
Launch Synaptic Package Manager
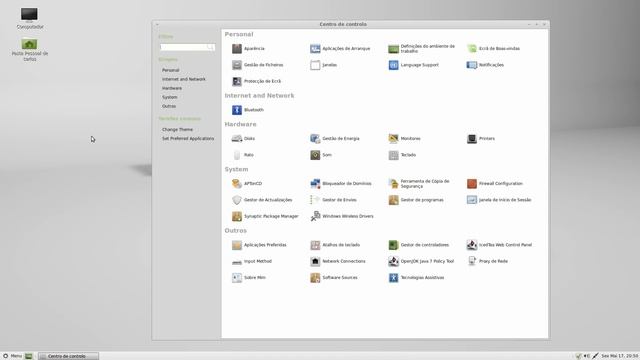[265, 216]
